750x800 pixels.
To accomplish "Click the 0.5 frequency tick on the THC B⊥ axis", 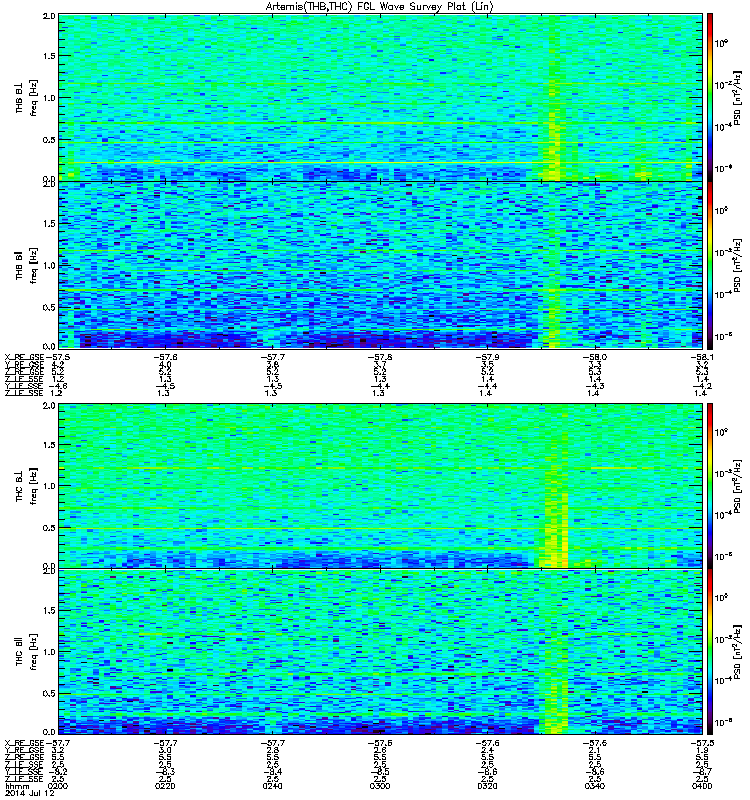I will coord(49,528).
